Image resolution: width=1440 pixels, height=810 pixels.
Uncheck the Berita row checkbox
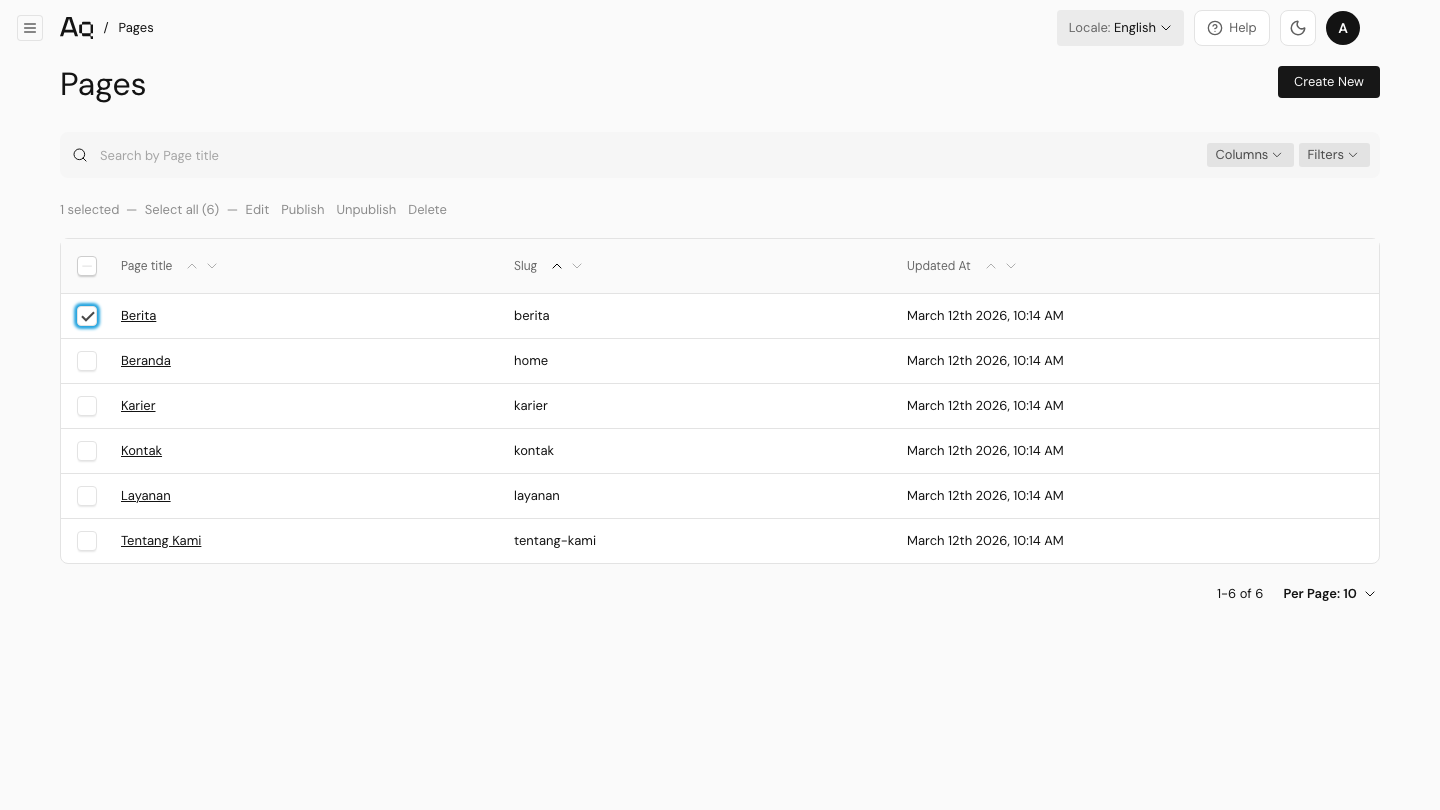tap(87, 316)
